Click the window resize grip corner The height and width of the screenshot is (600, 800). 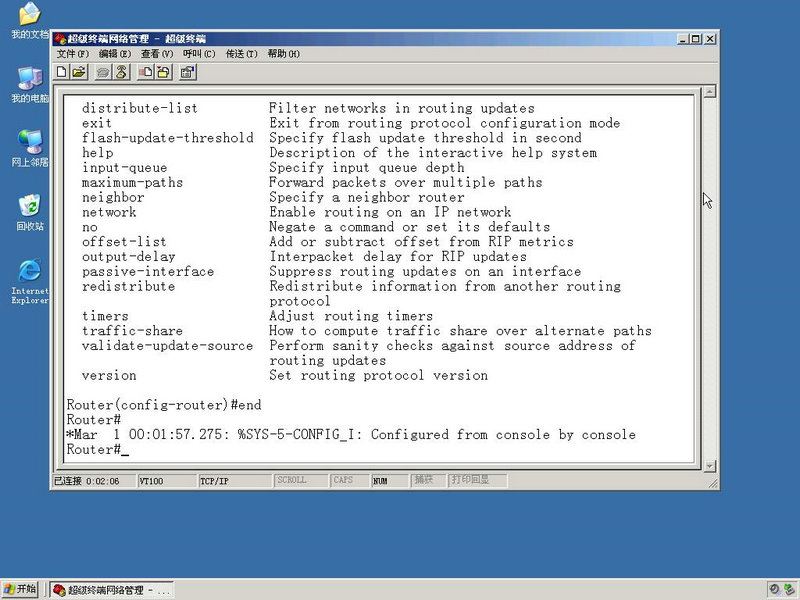tap(713, 483)
